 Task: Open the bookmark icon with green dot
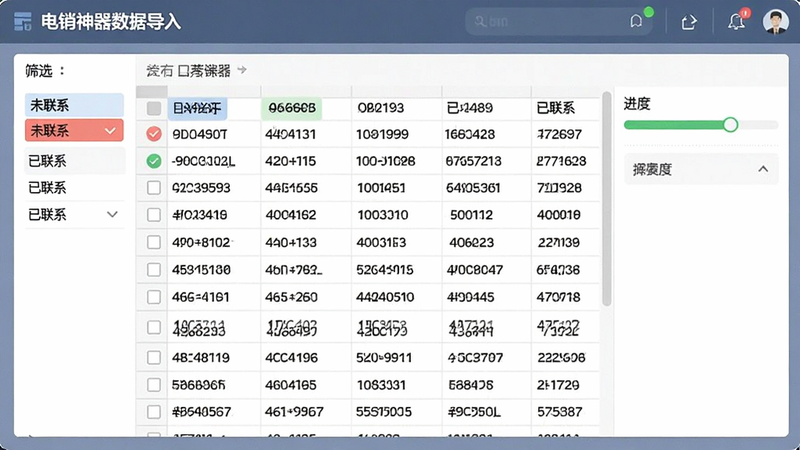[x=636, y=21]
